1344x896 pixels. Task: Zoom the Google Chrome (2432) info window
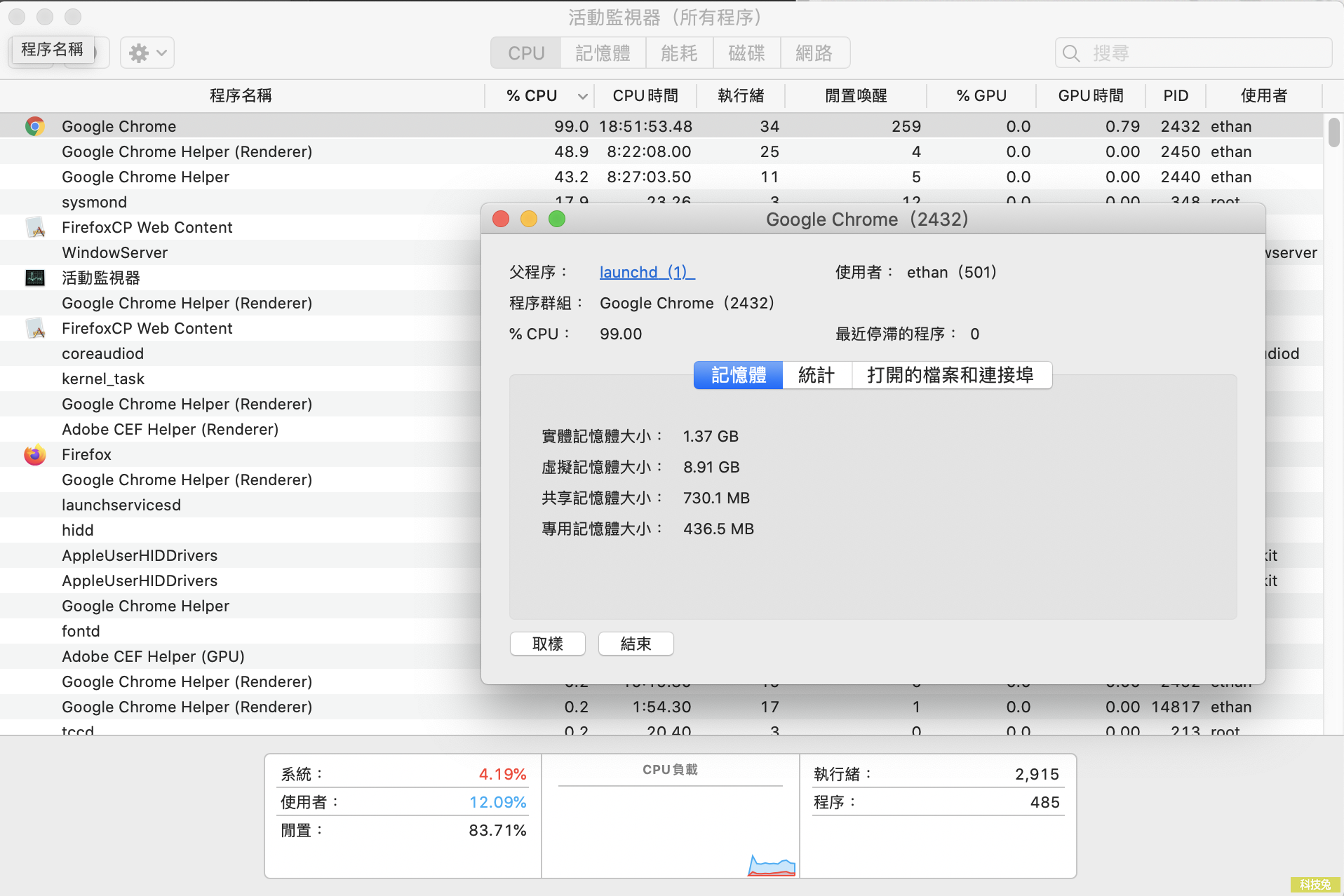pyautogui.click(x=557, y=219)
